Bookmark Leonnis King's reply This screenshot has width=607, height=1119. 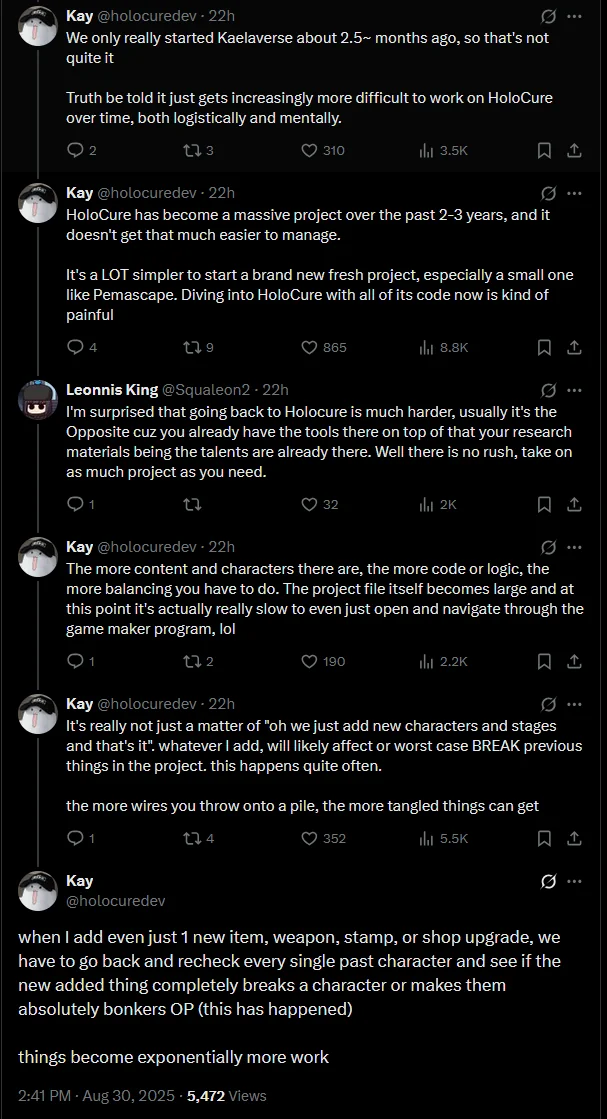point(544,504)
